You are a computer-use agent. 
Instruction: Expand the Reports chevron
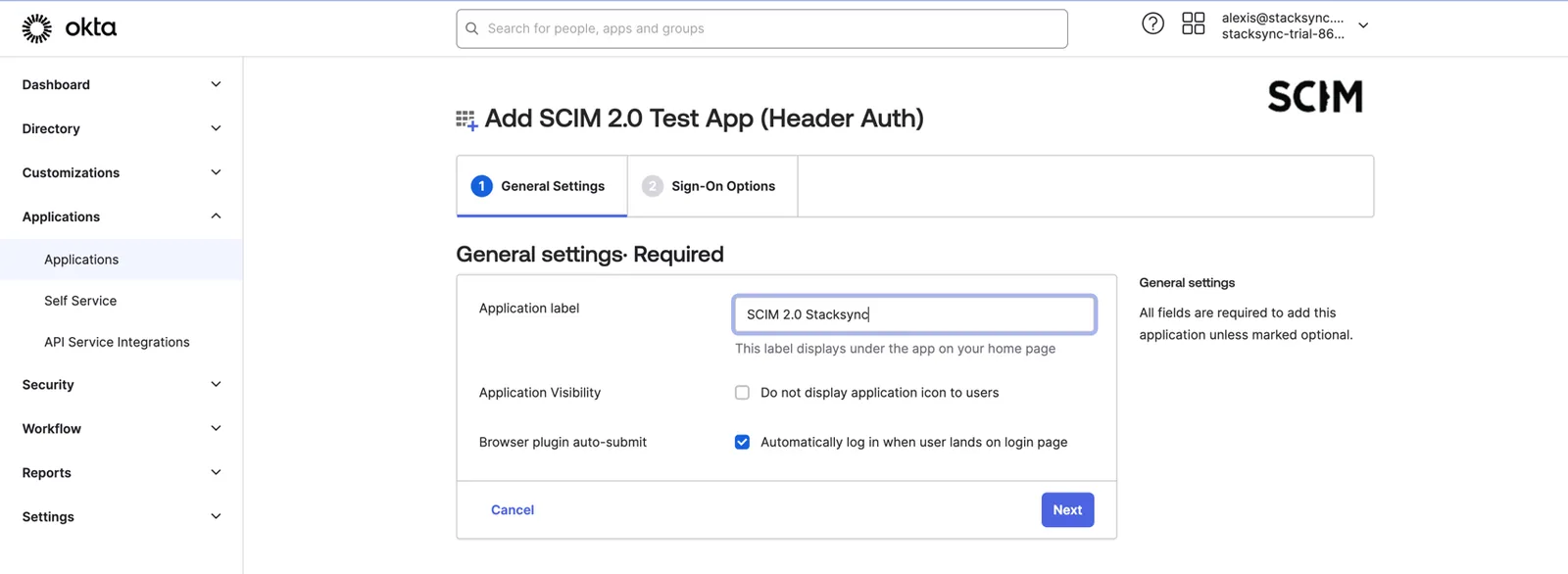point(216,472)
